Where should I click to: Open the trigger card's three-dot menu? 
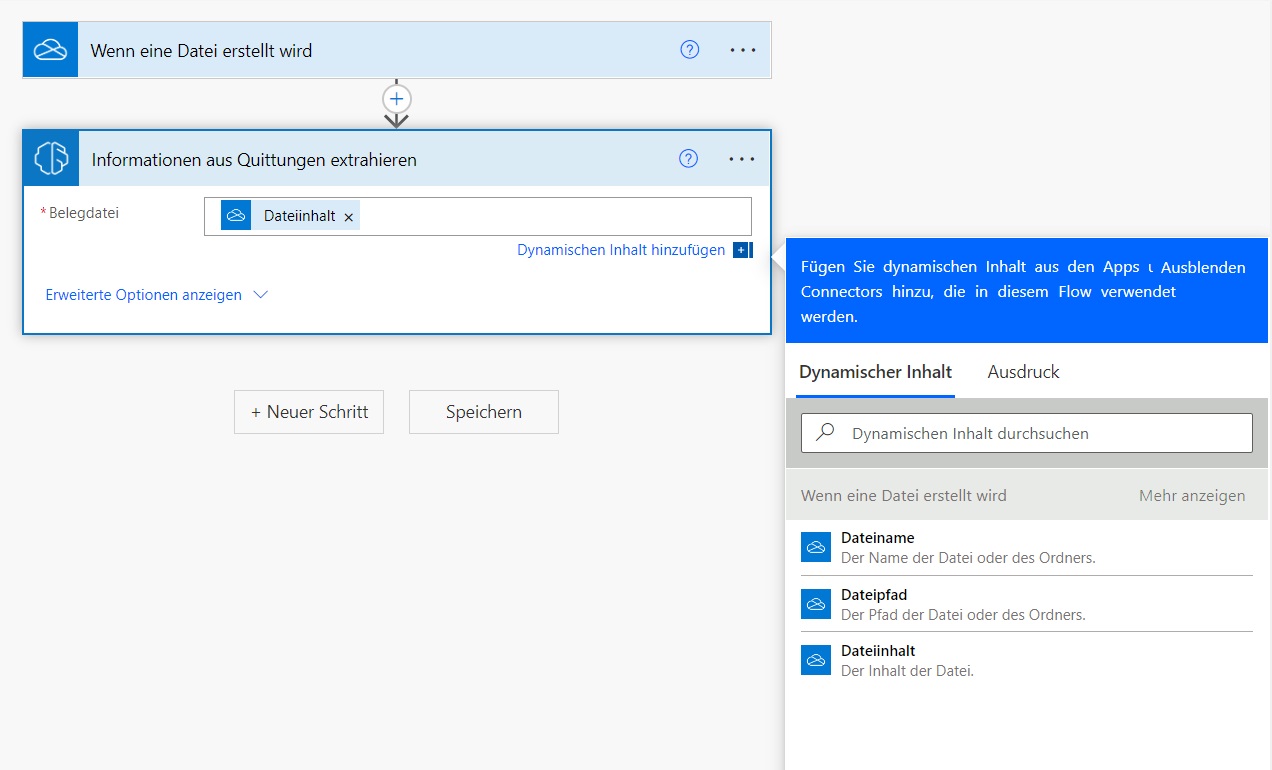pyautogui.click(x=742, y=50)
